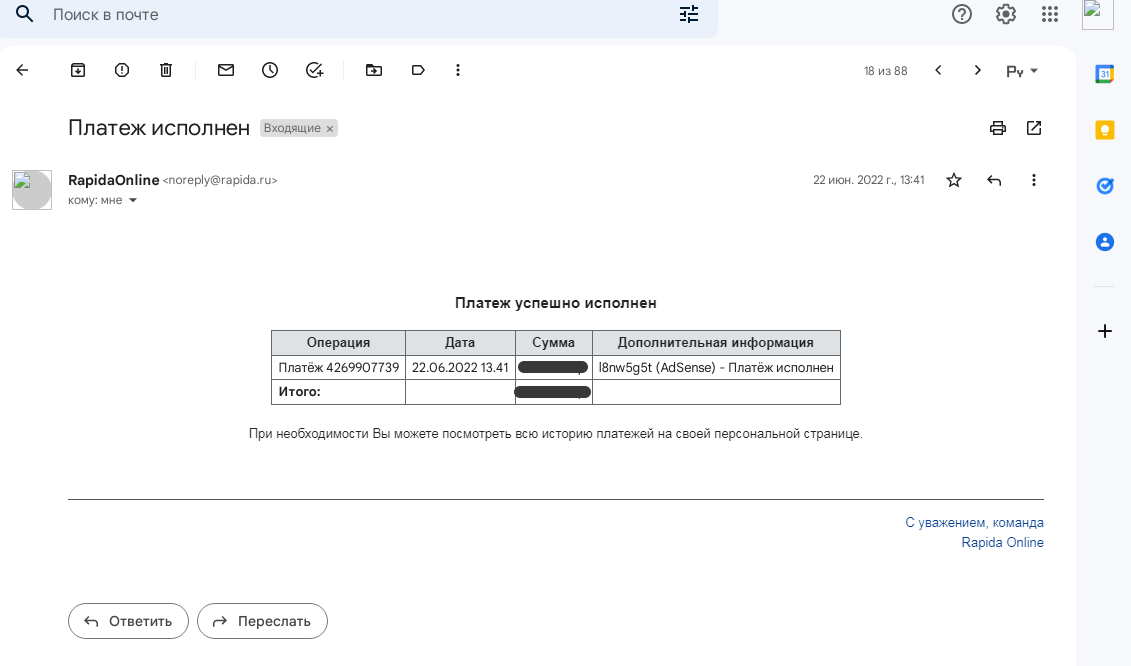Mark the email as unread
The height and width of the screenshot is (666, 1131).
pyautogui.click(x=226, y=70)
